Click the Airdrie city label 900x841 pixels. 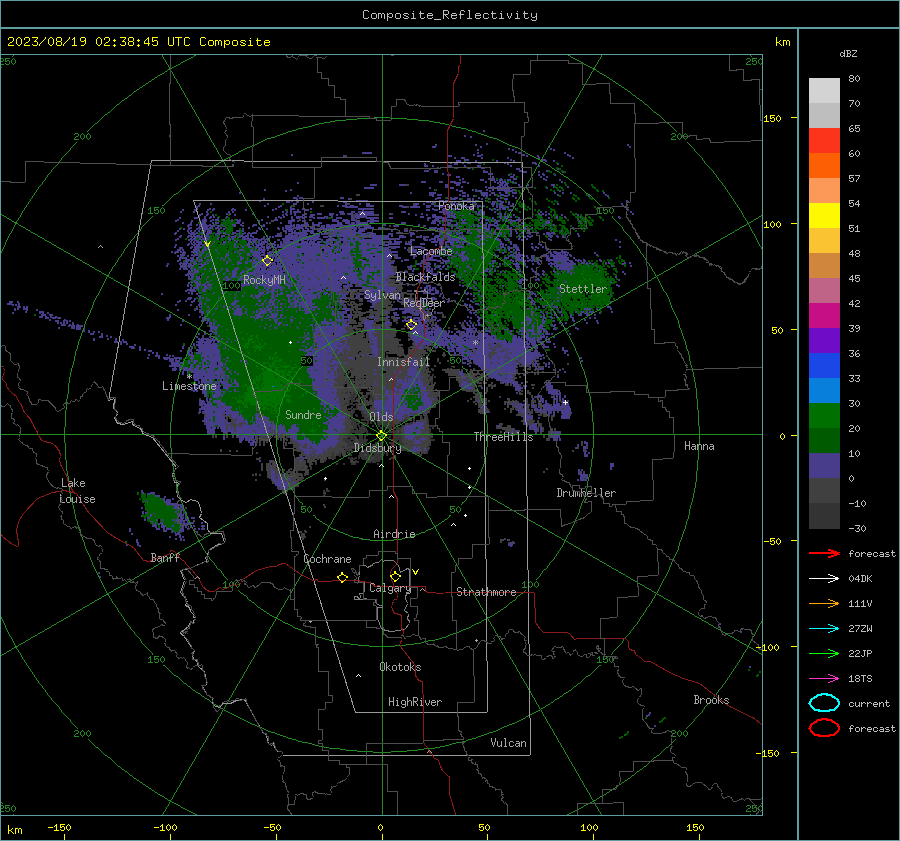pos(394,534)
